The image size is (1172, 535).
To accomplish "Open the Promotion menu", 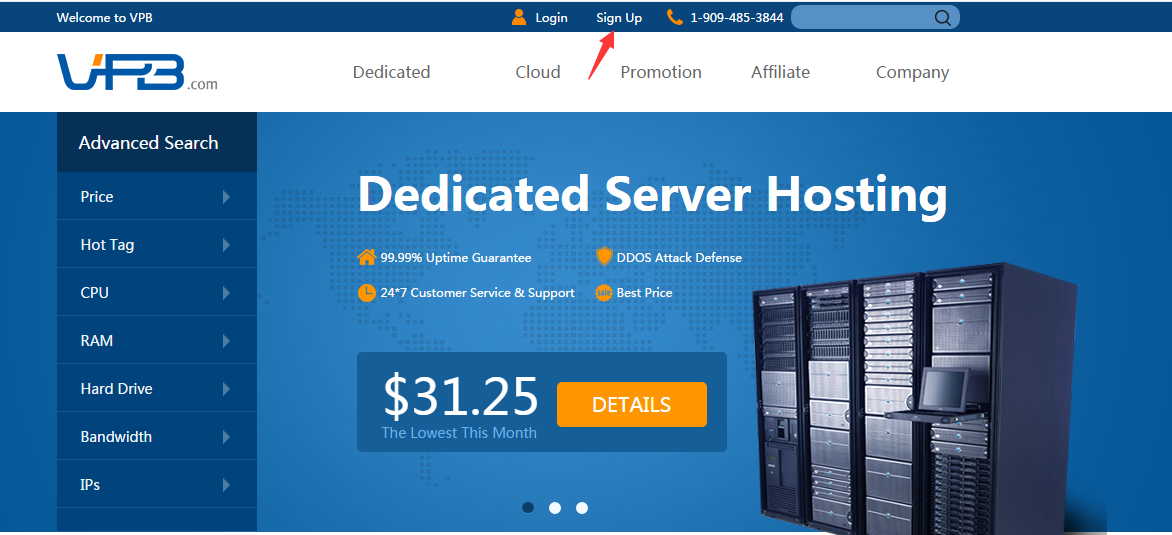I will 661,72.
